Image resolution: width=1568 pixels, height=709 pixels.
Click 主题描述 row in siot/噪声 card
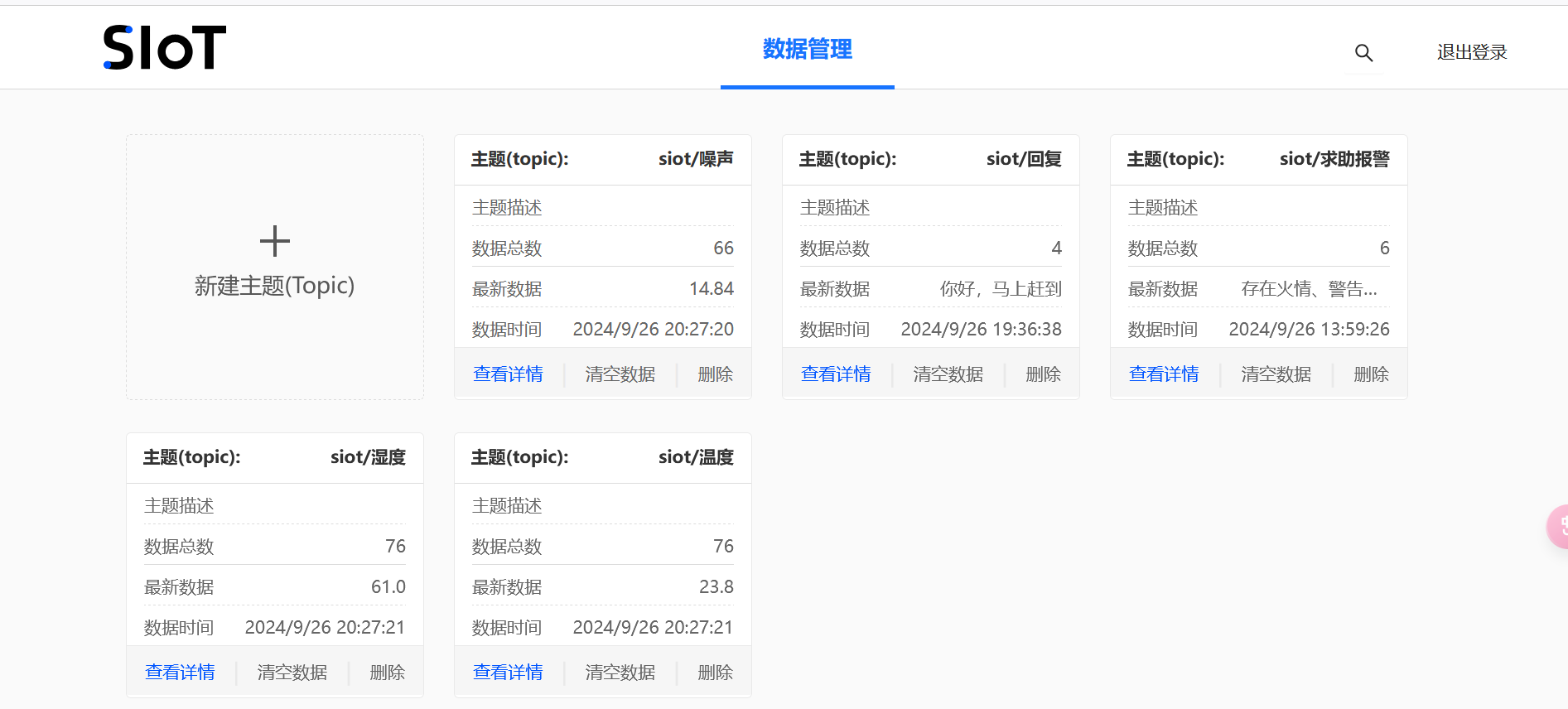click(x=603, y=207)
